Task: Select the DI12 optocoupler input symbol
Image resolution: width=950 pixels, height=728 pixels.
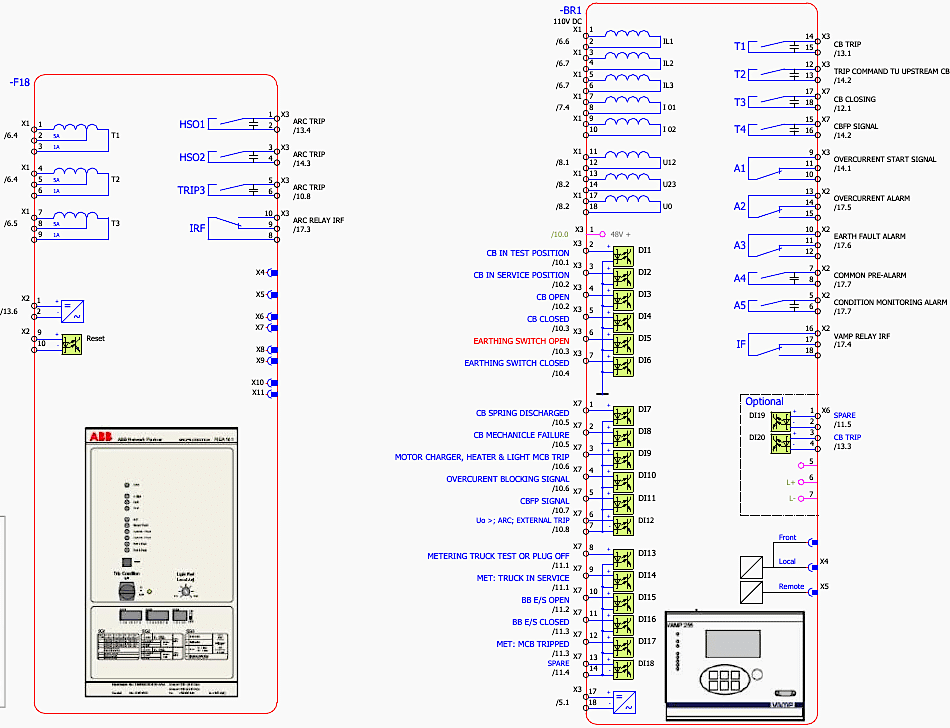Action: 623,526
